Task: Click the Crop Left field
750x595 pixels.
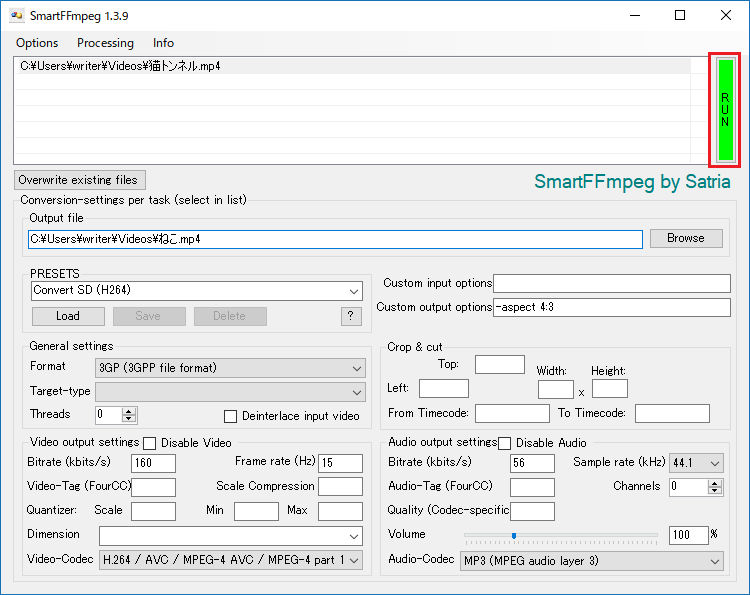Action: click(444, 388)
